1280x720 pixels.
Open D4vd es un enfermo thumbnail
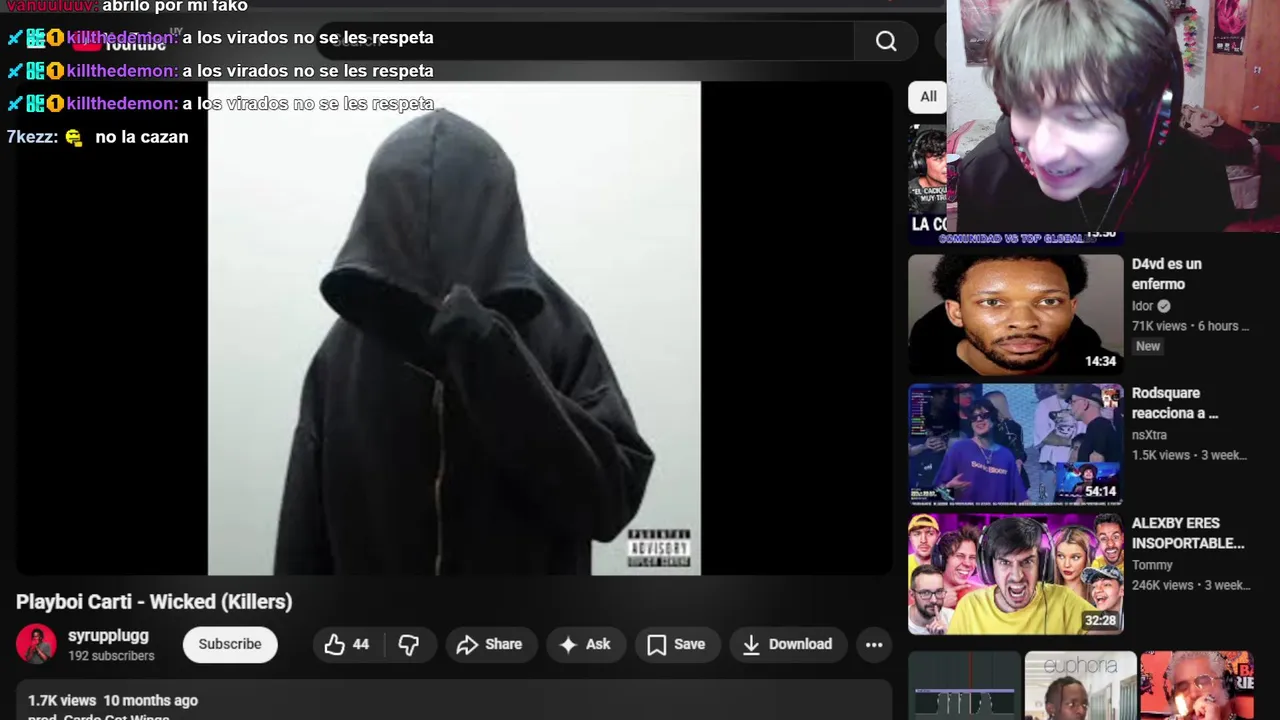click(x=1016, y=315)
